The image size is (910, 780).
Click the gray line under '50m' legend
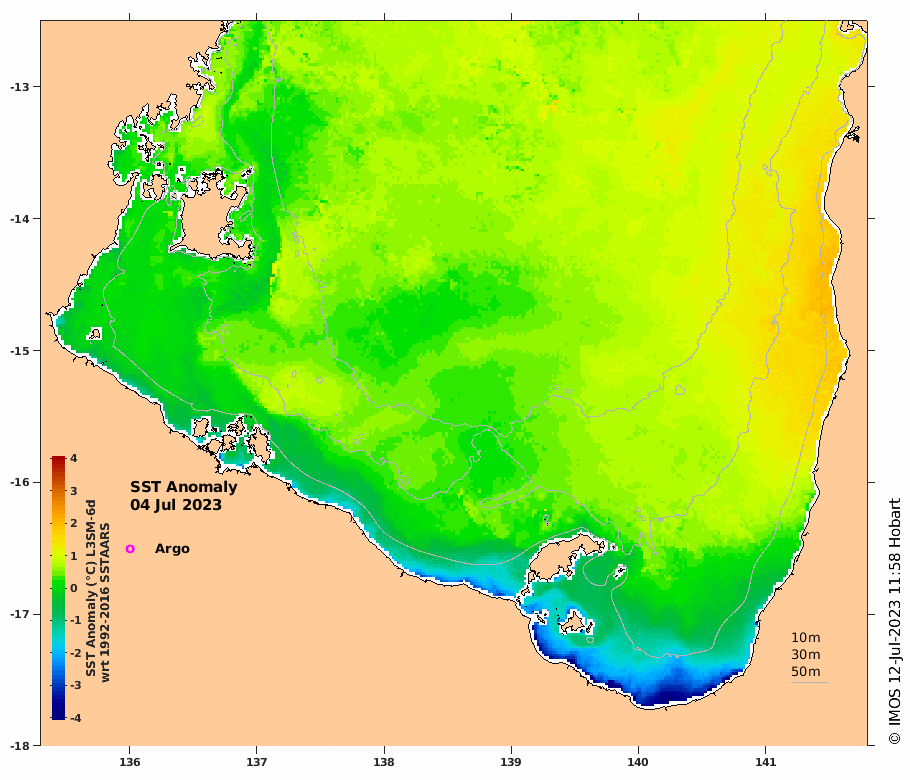(x=810, y=682)
